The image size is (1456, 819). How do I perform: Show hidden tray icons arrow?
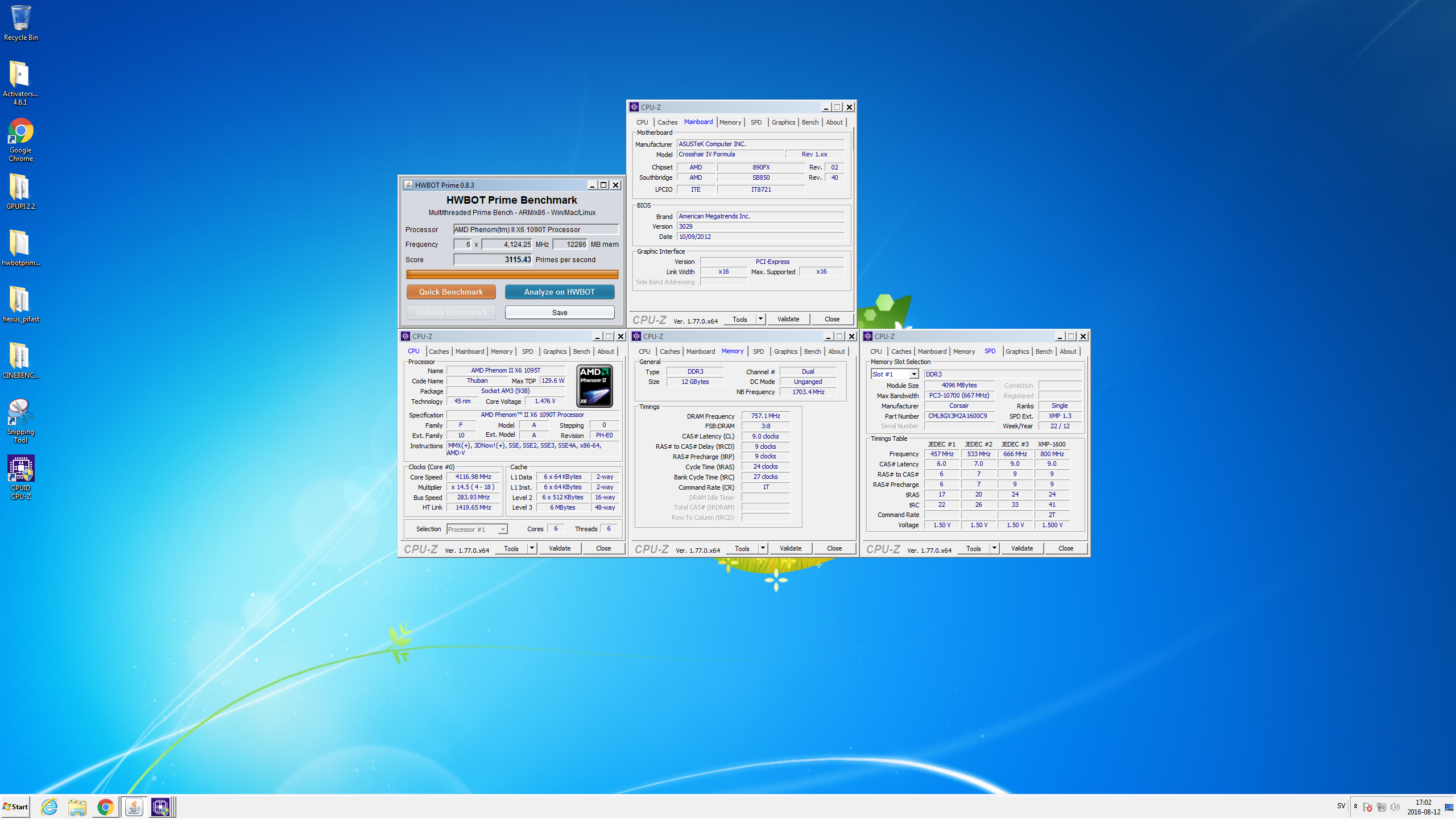coord(1355,806)
